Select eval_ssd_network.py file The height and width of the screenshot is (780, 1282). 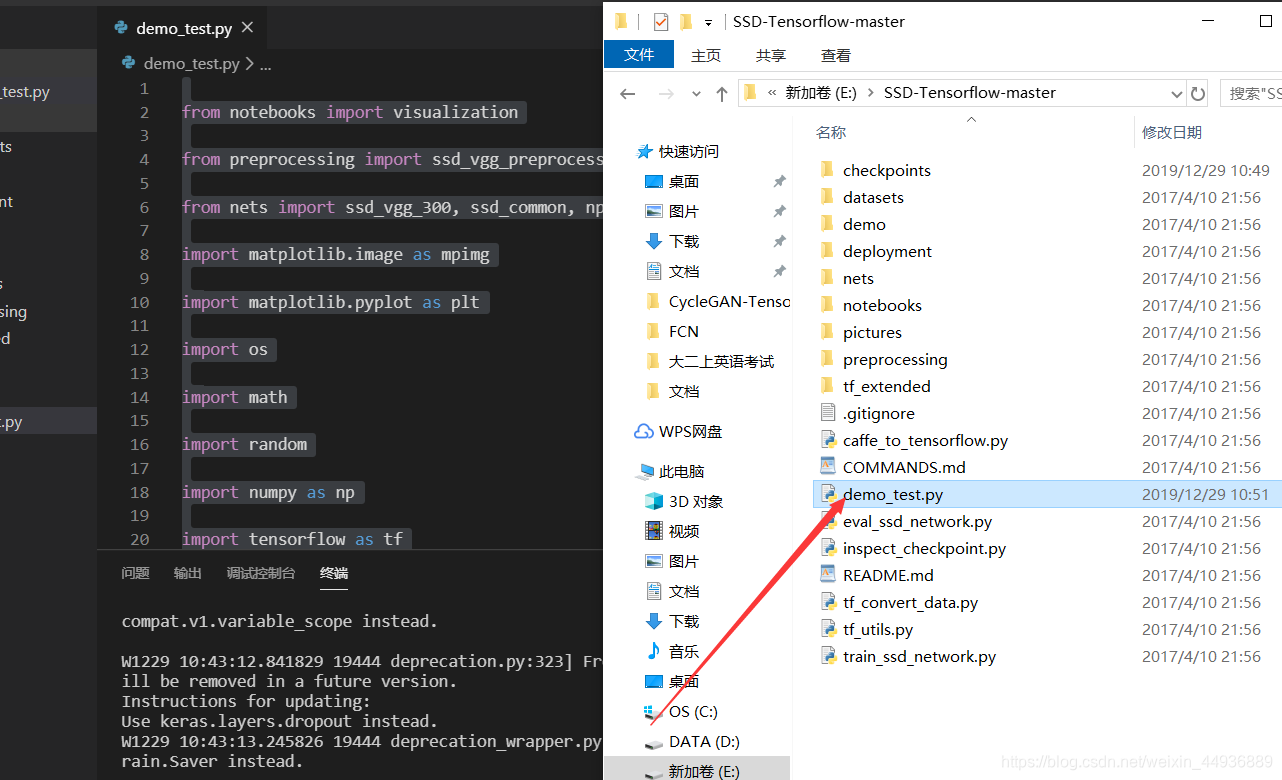pyautogui.click(x=917, y=521)
